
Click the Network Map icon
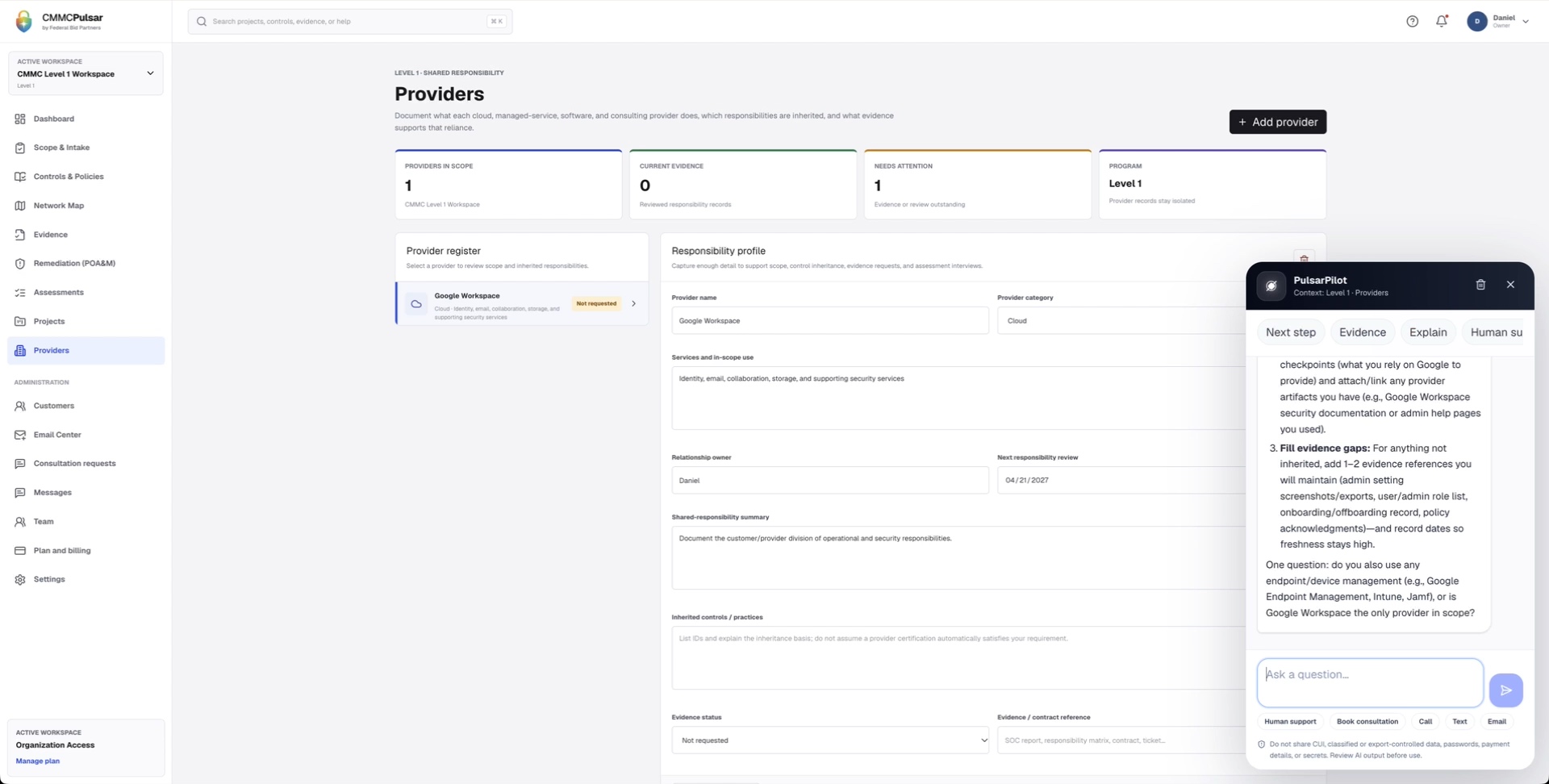[x=20, y=206]
